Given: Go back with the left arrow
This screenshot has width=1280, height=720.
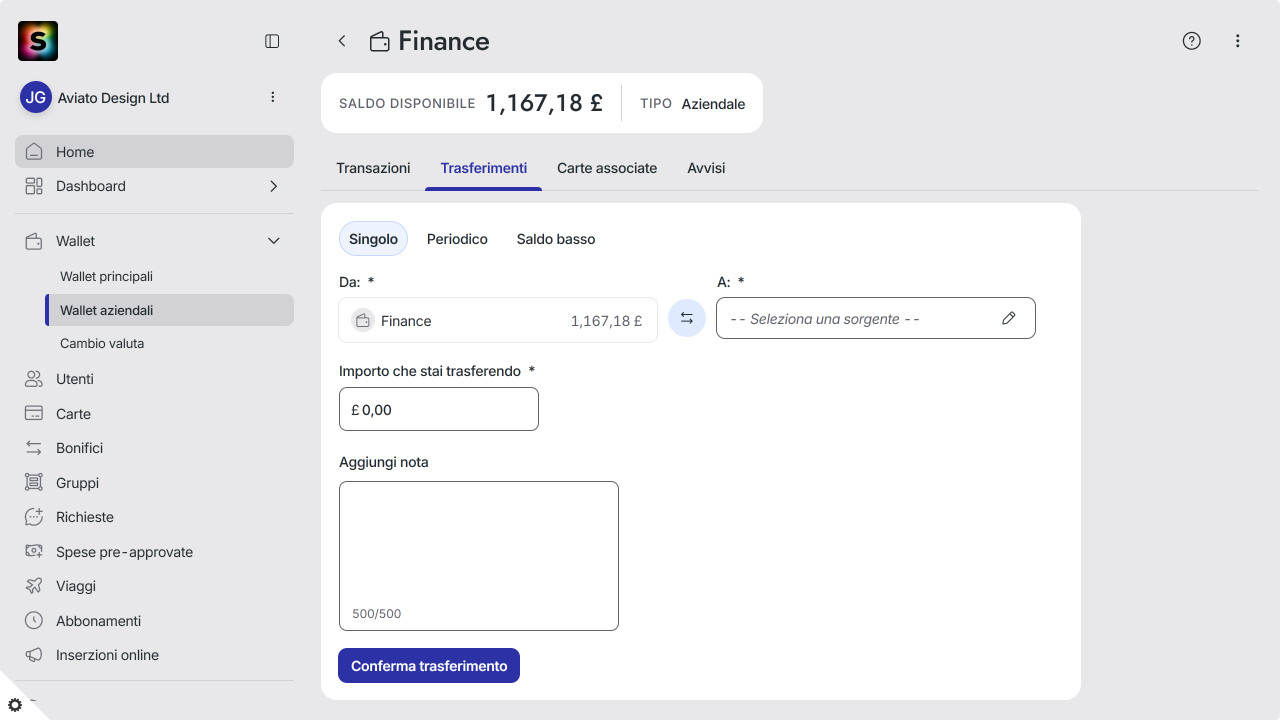Looking at the screenshot, I should [342, 41].
